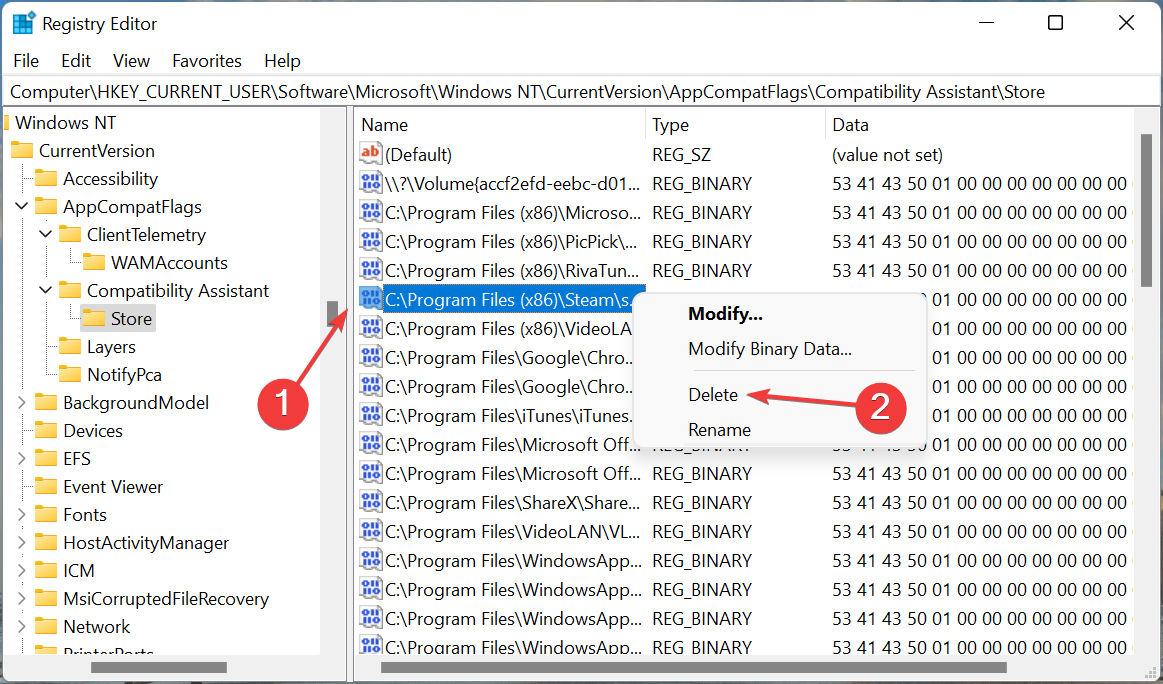Select the BackgroundModel key
This screenshot has width=1163, height=684.
click(136, 403)
